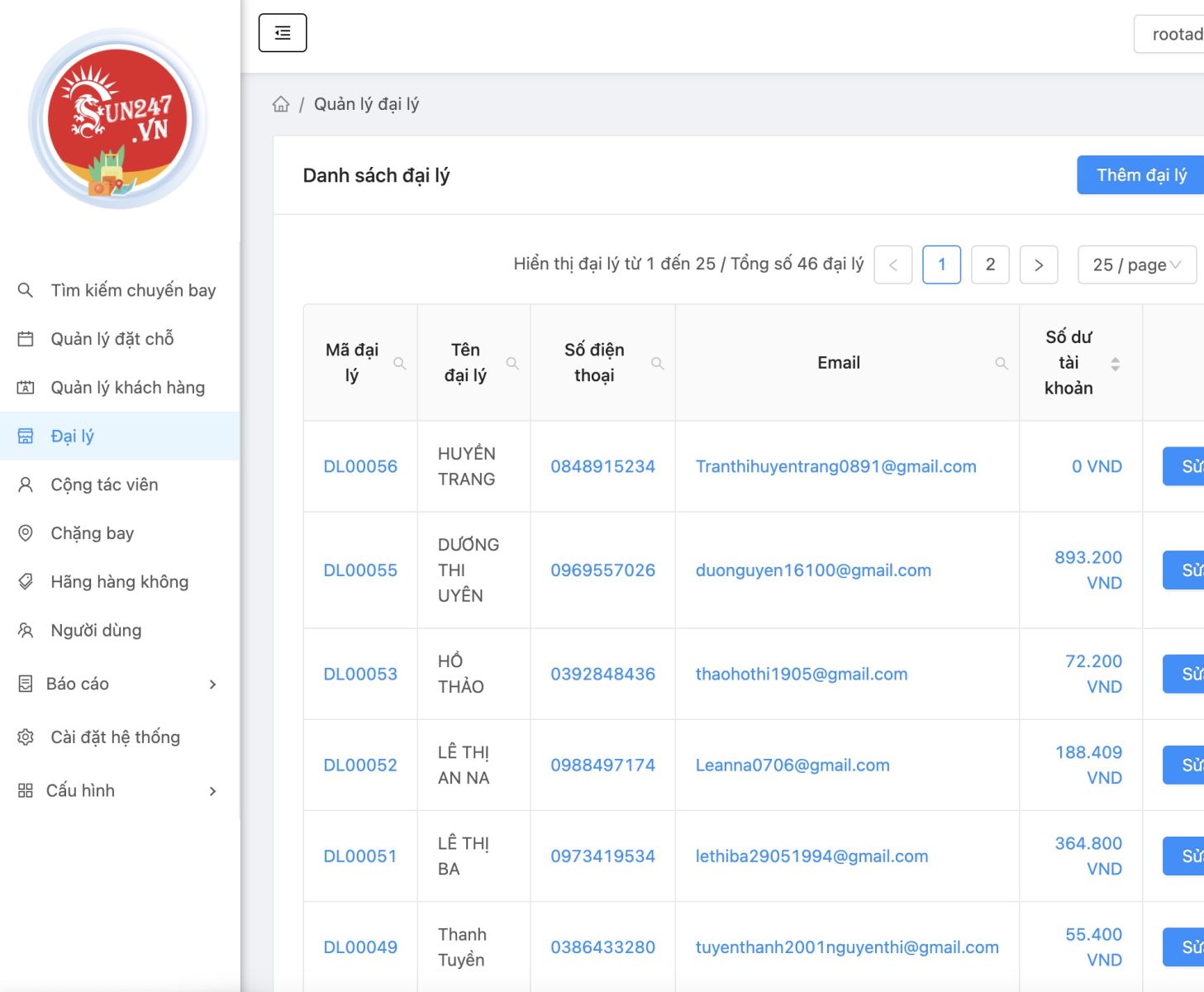The width and height of the screenshot is (1204, 992).
Task: Sort by Số dư tài khoản column
Action: coord(1115,364)
